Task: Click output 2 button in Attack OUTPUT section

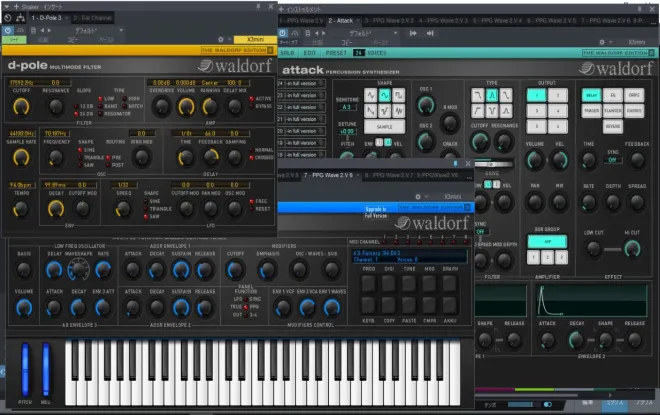Action: [x=558, y=96]
